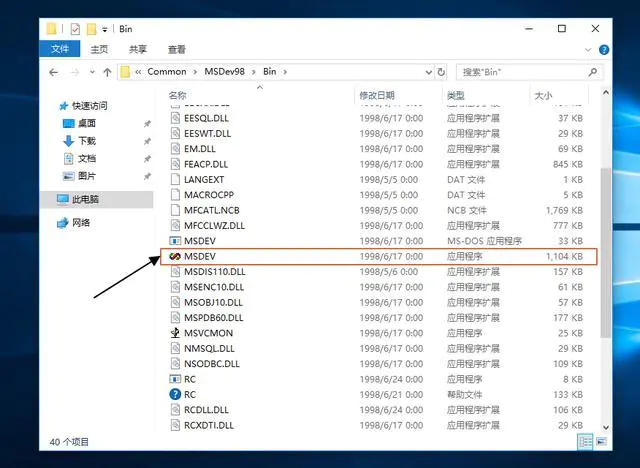Click the EESQL.DLL file icon
Image resolution: width=640 pixels, height=468 pixels.
point(175,118)
